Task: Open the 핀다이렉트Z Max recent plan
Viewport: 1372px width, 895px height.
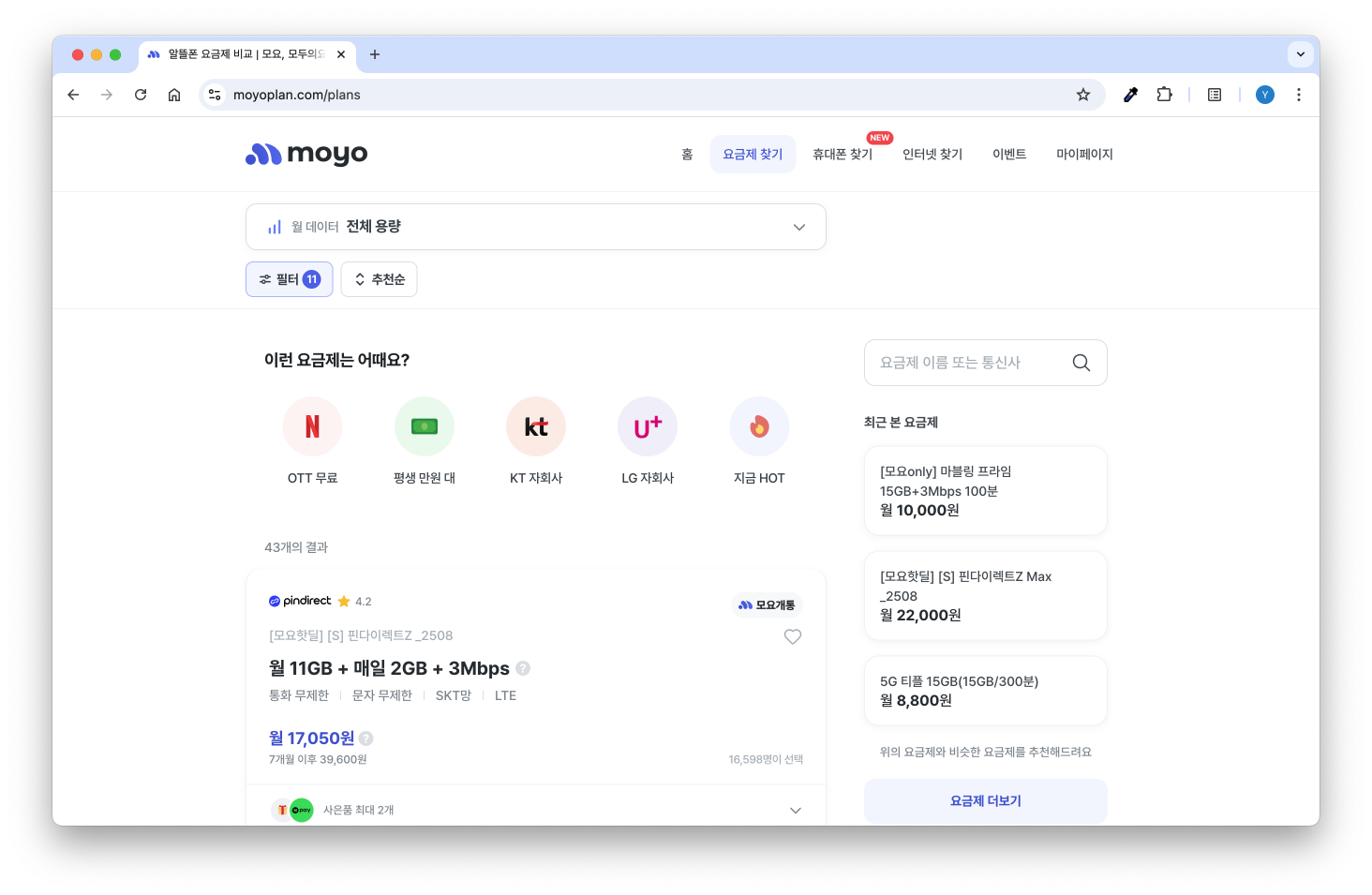Action: [x=986, y=596]
